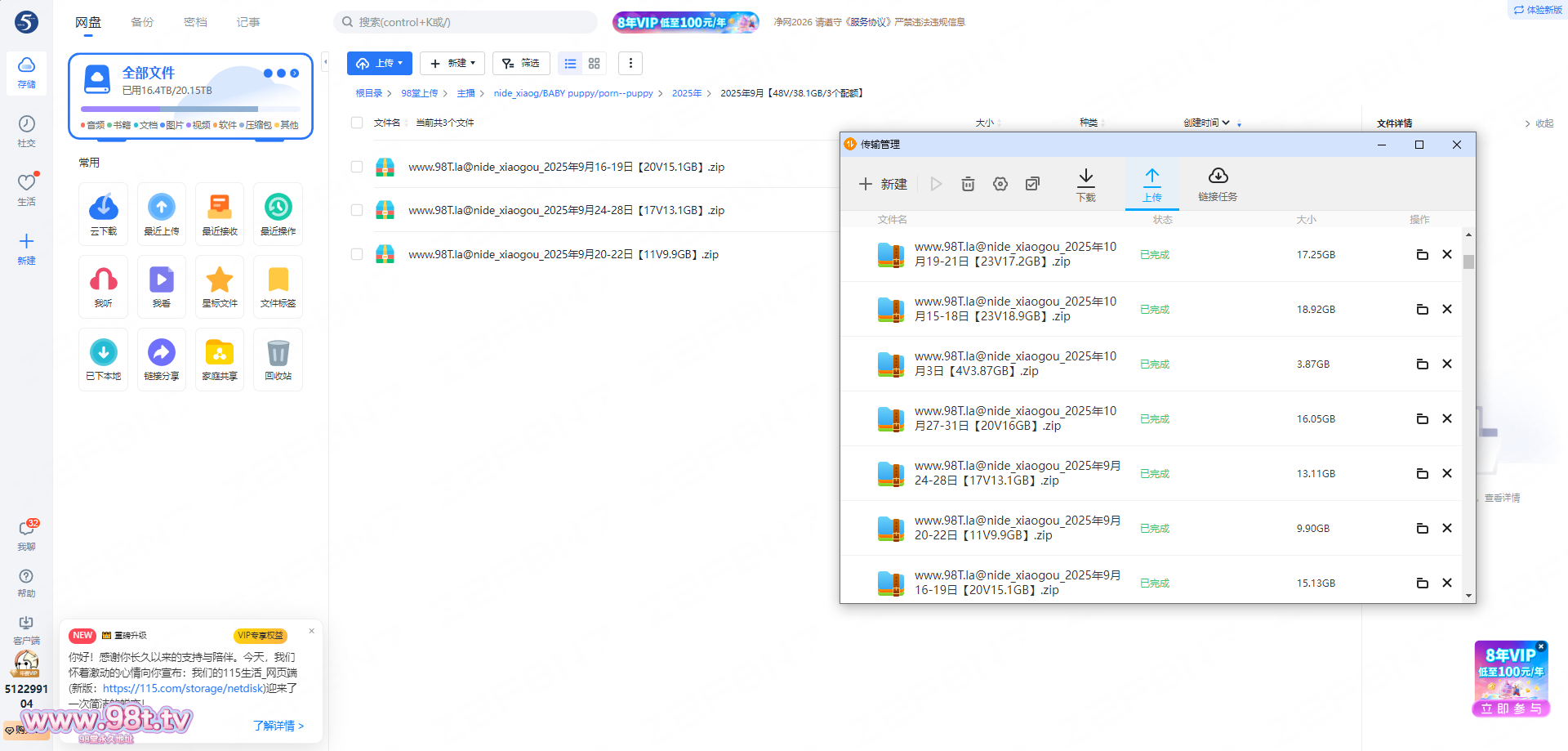This screenshot has width=1568, height=751.
Task: Switch to the 下载 tab in transfer manager
Action: (1085, 185)
